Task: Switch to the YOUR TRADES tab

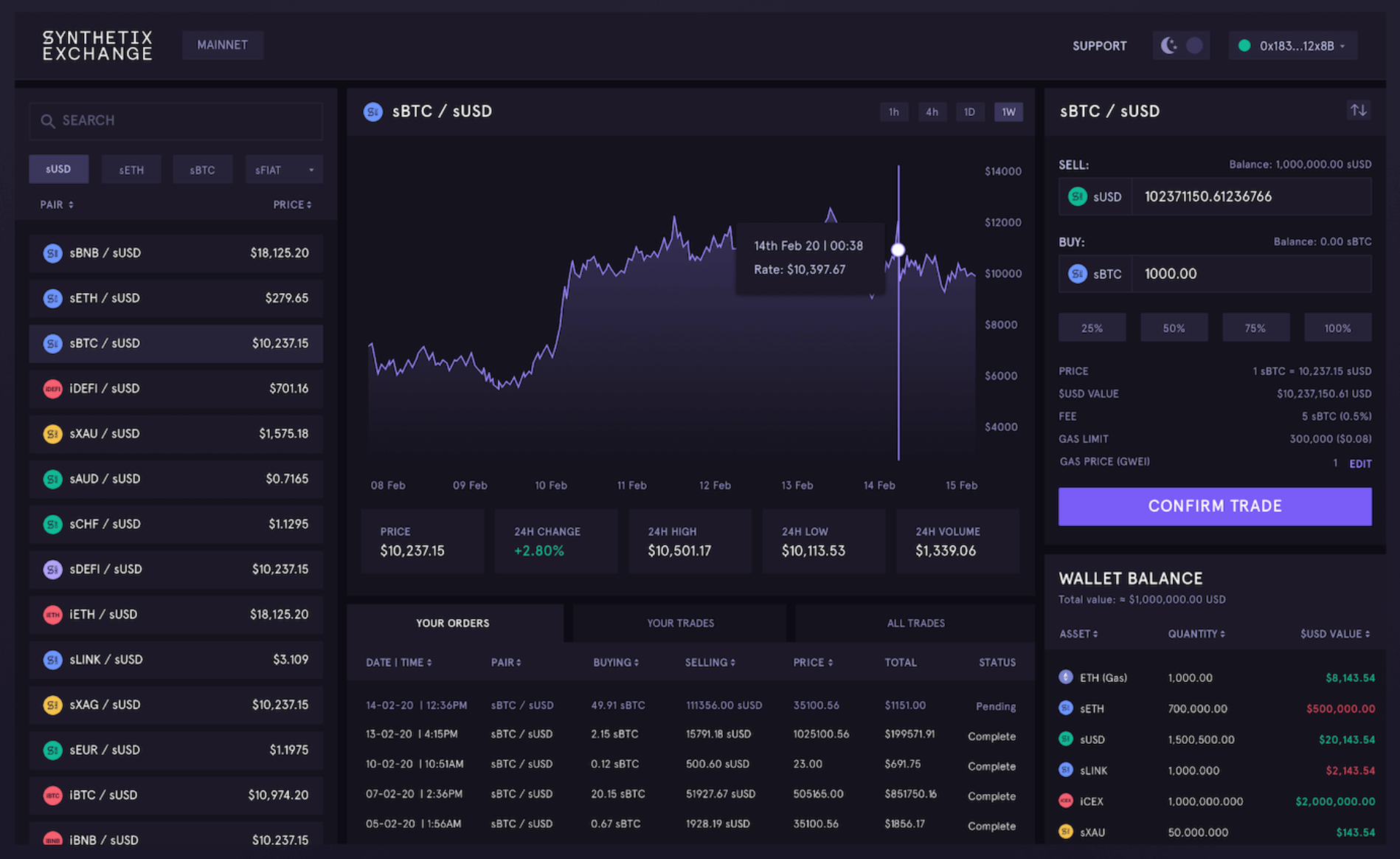Action: click(679, 623)
